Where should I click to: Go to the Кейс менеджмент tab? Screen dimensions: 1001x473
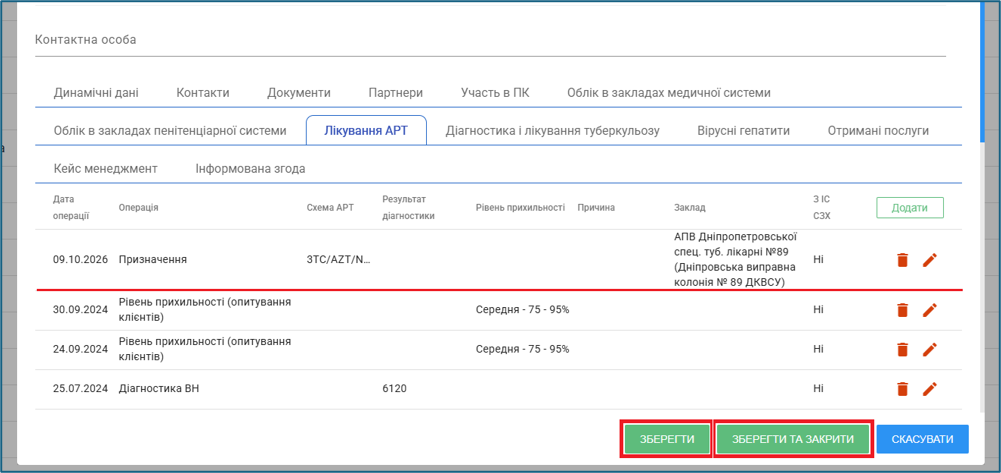106,169
